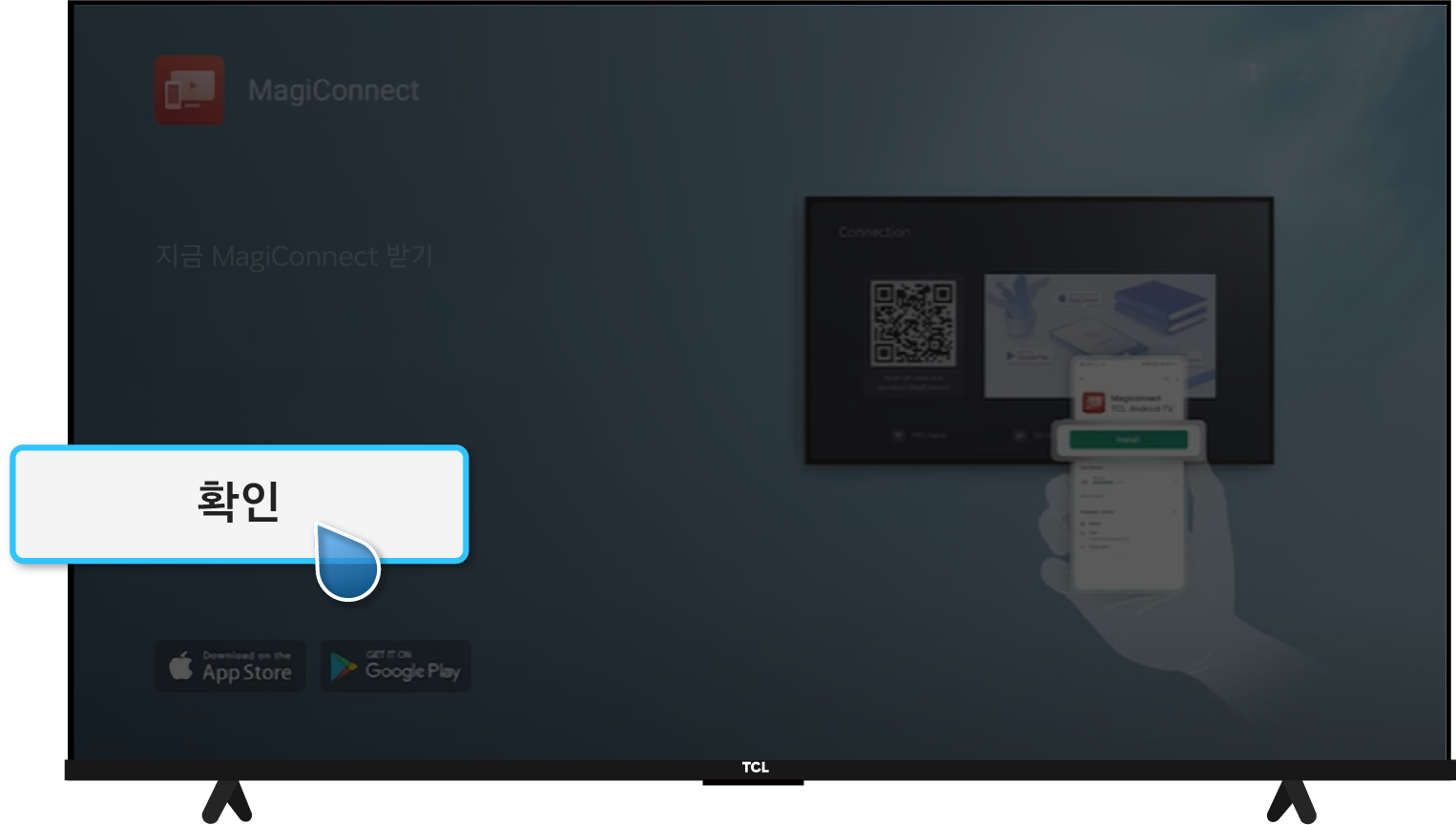Screen dimensions: 1456x825
Task: Click the QR code on the Connection screen
Action: 913,322
